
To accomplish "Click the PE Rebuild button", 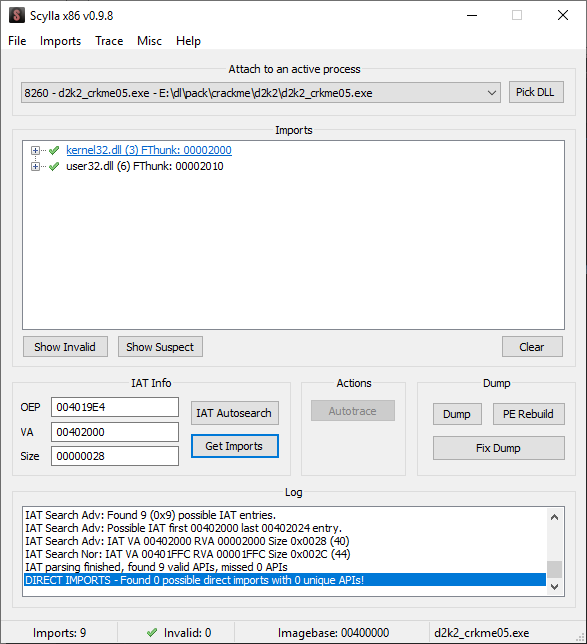I will tap(528, 414).
